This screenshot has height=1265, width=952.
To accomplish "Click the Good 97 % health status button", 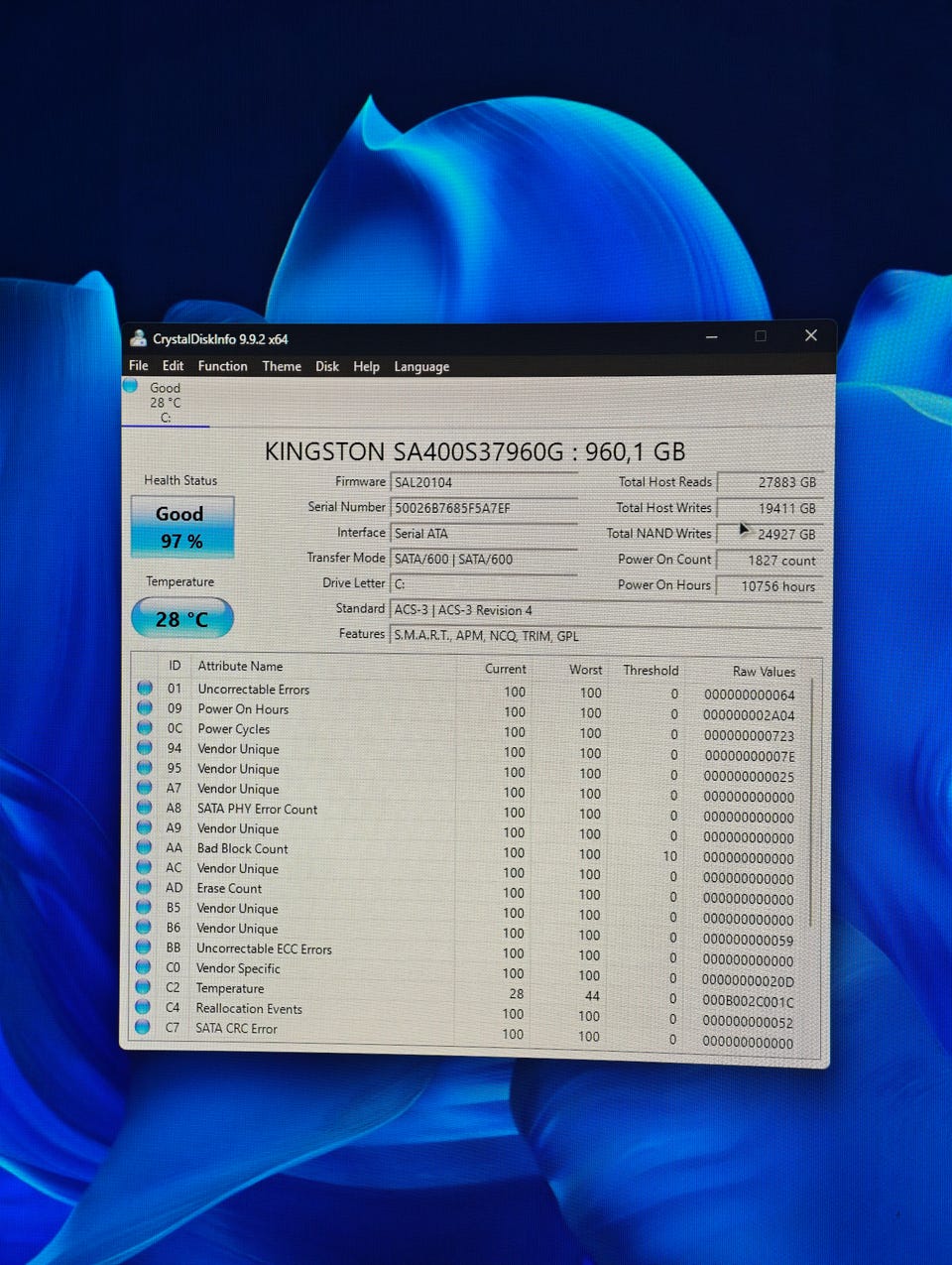I will tap(181, 527).
